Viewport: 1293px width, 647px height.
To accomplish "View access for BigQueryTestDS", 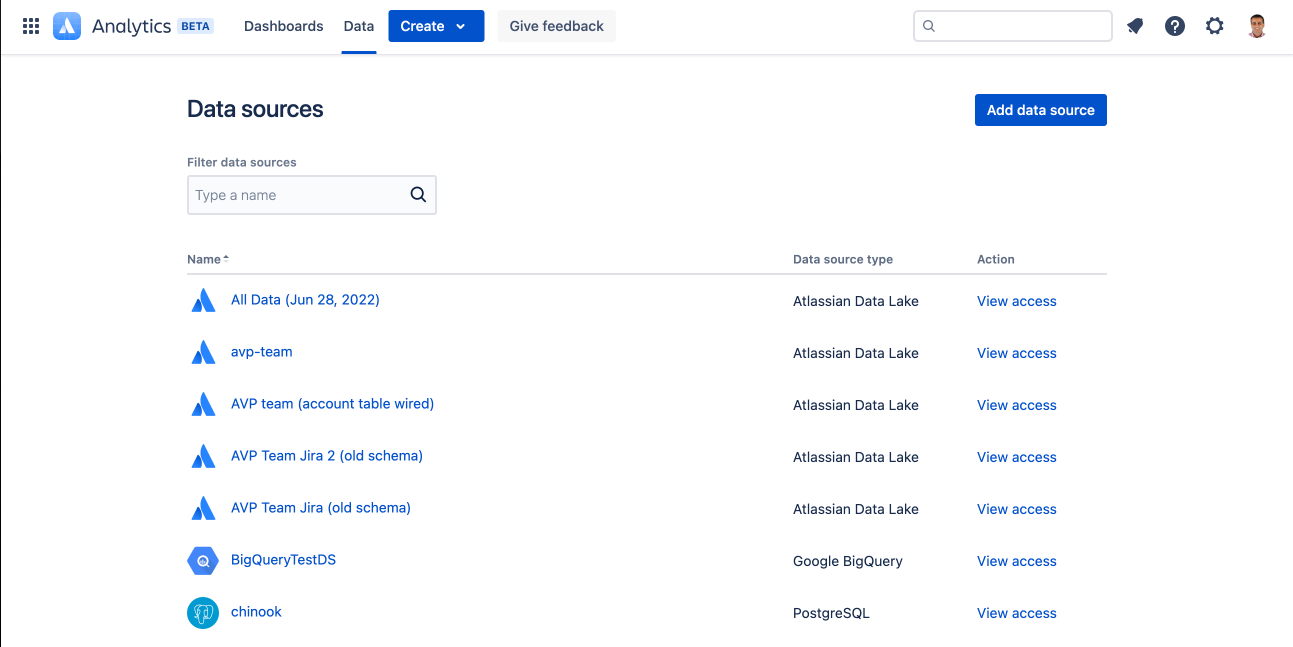I will click(1017, 561).
